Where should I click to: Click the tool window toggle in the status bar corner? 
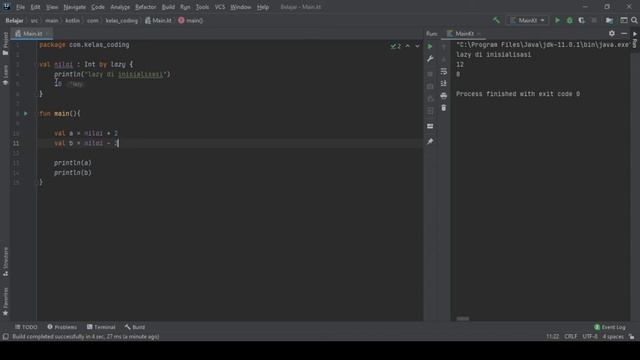coord(5,337)
